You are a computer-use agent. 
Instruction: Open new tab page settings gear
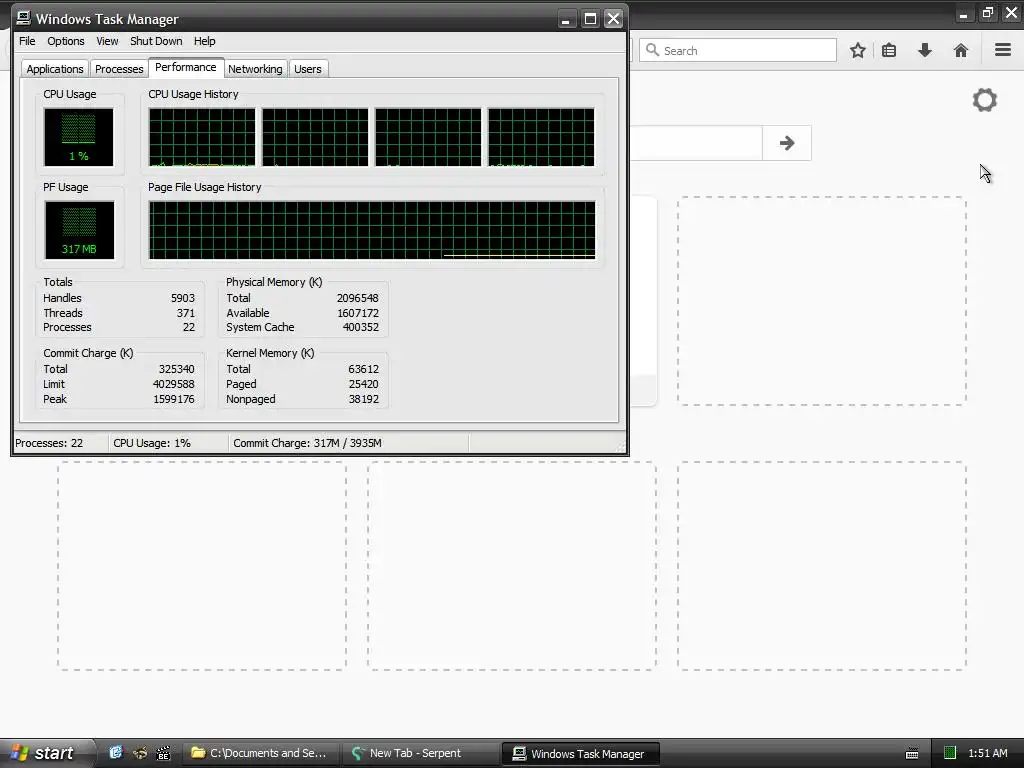click(x=985, y=100)
